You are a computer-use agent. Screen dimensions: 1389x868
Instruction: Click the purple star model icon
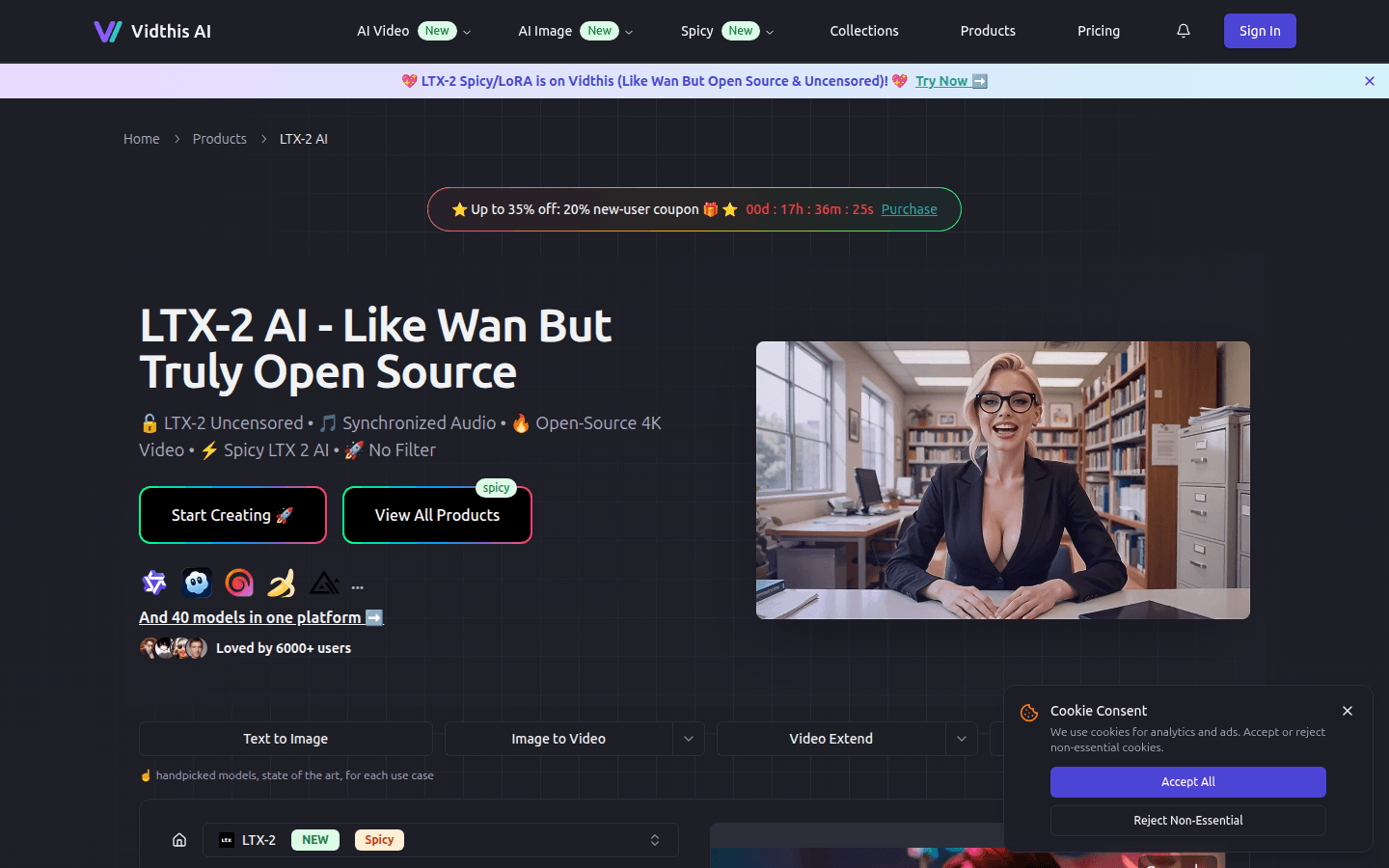pyautogui.click(x=154, y=583)
